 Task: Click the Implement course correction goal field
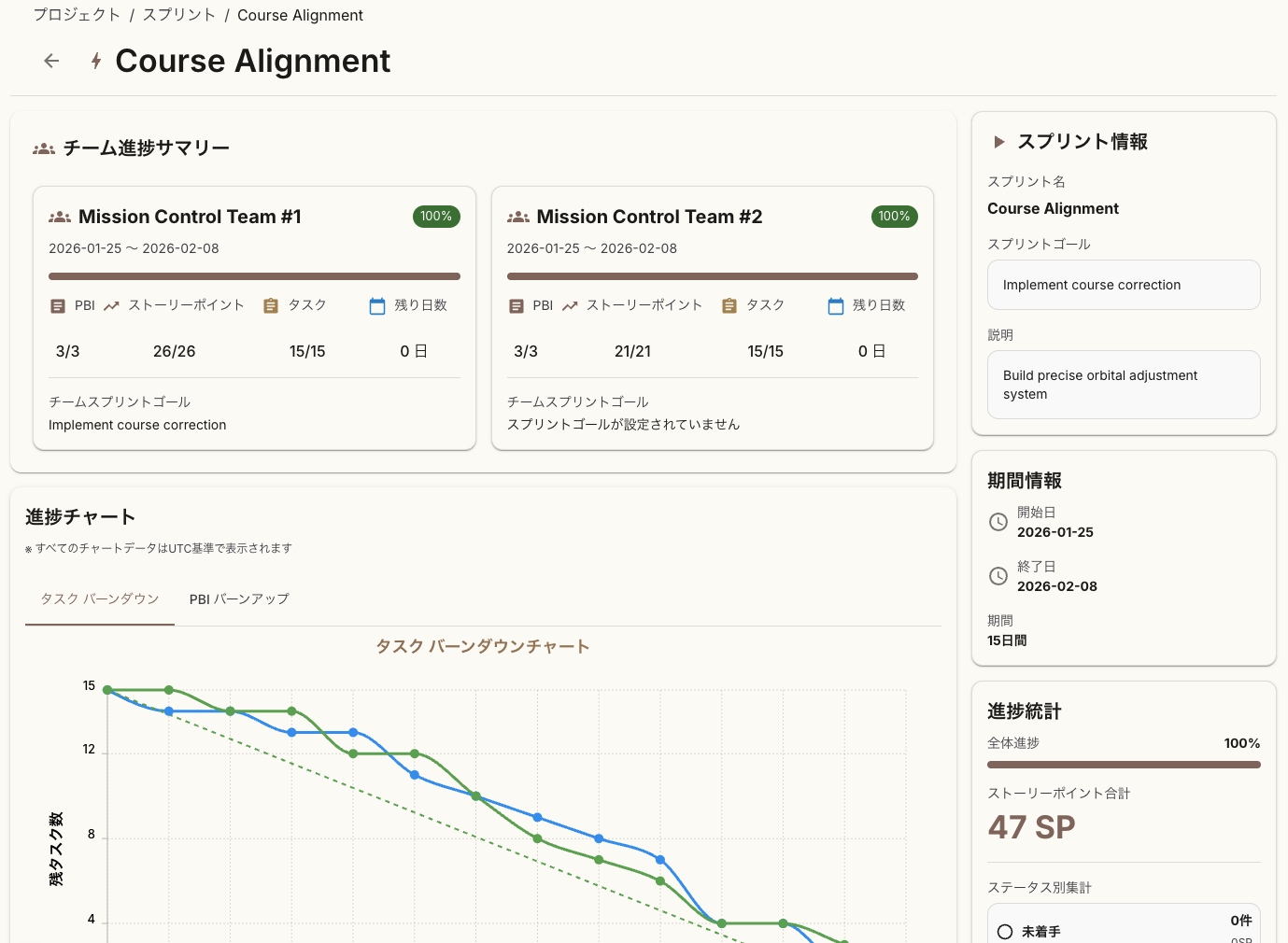1124,285
